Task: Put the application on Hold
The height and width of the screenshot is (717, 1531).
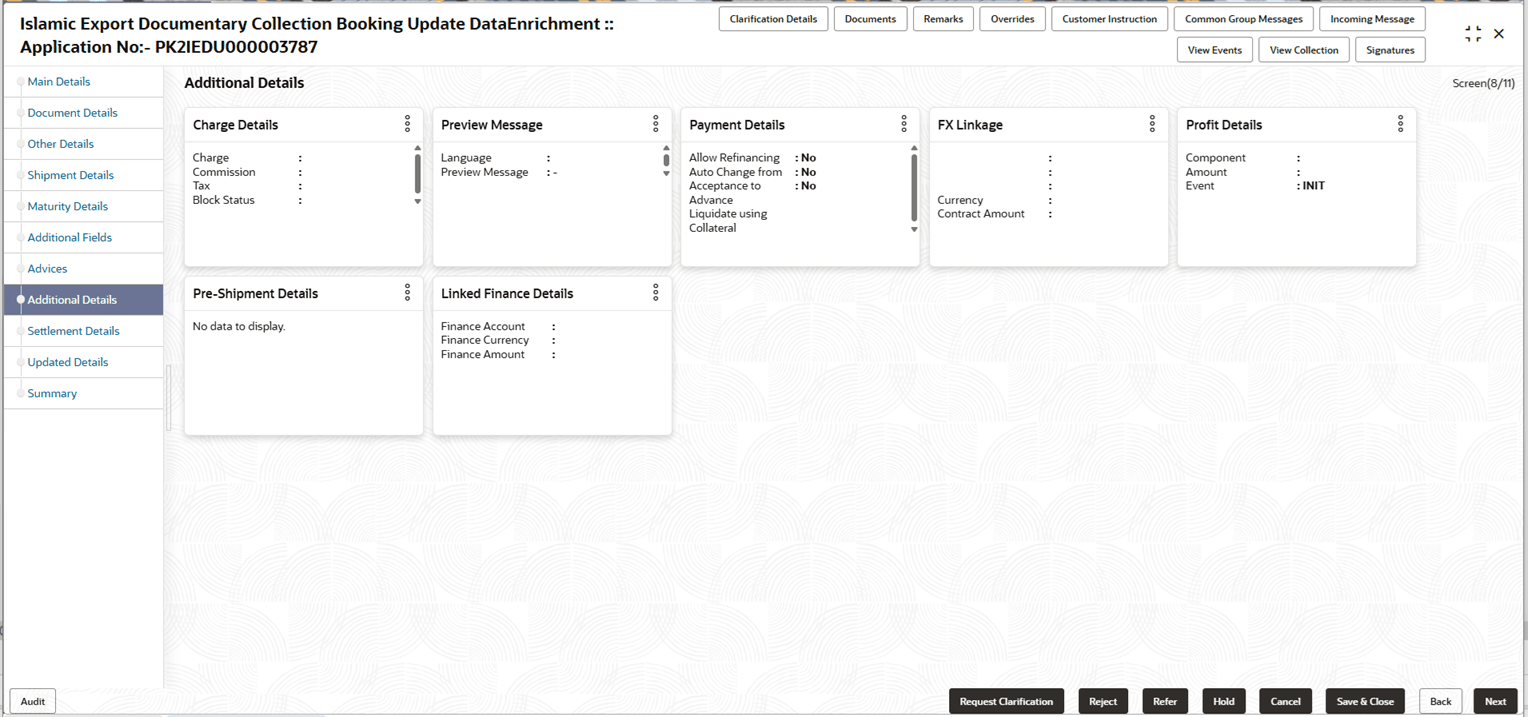Action: [x=1223, y=701]
